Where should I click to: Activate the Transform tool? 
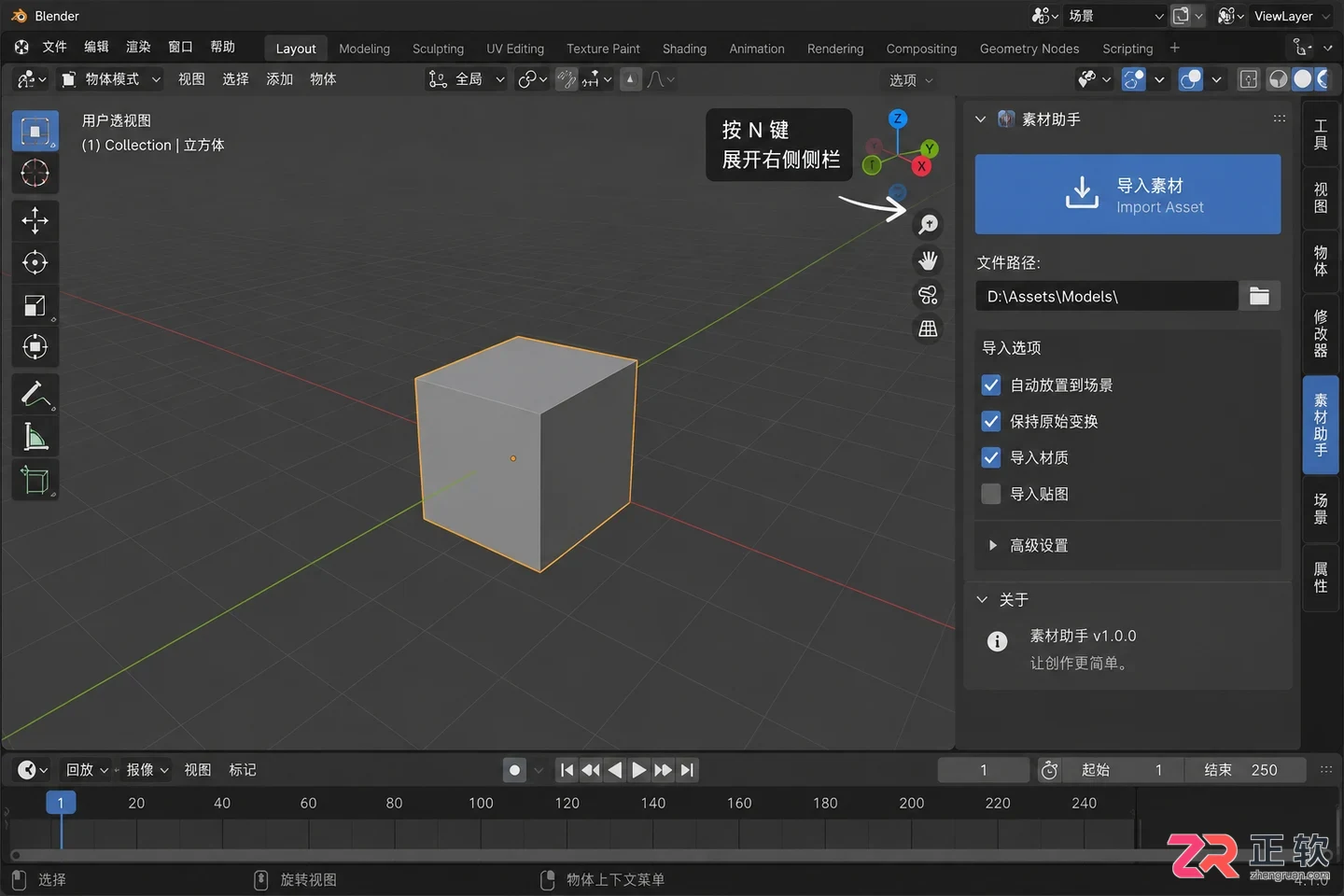tap(35, 347)
